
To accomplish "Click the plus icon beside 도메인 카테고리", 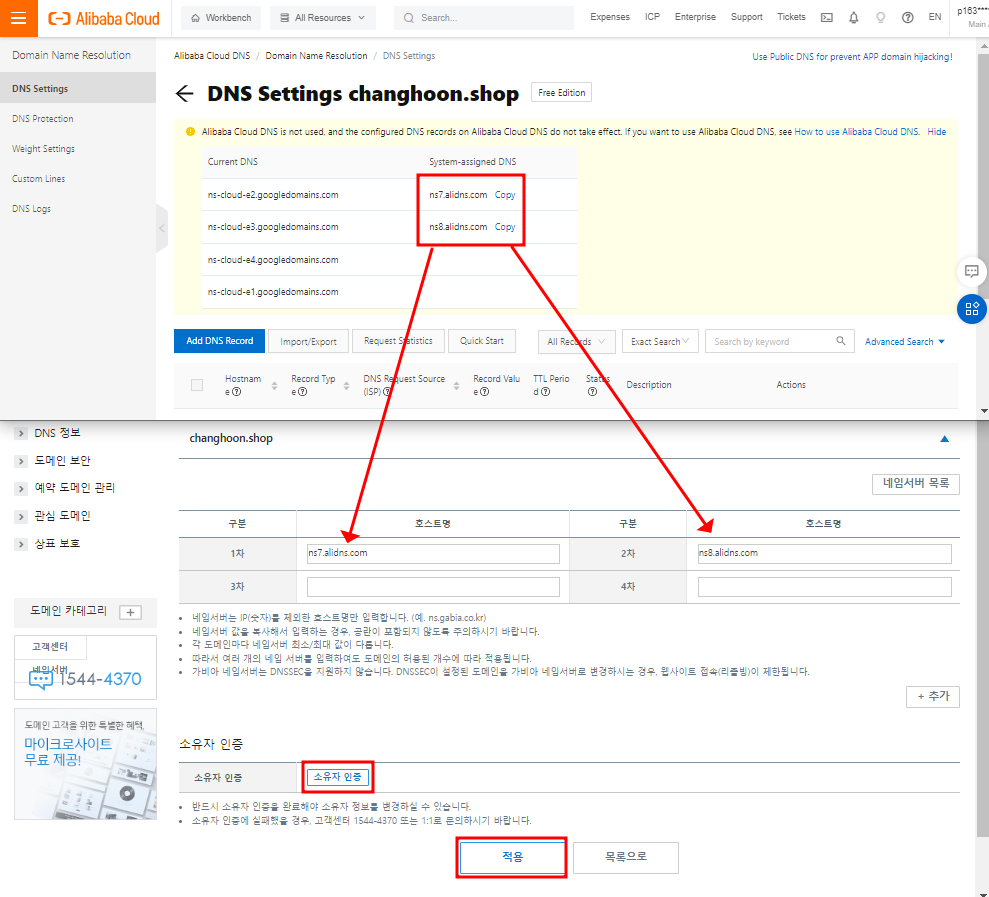I will 131,612.
